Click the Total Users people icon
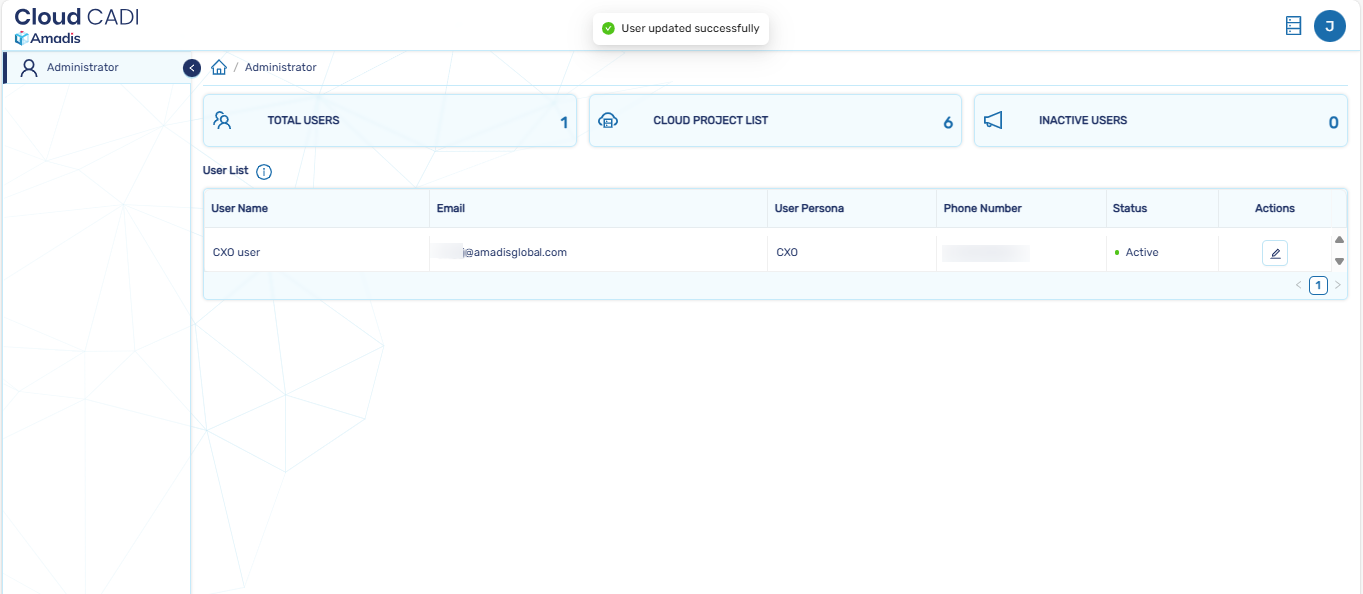The width and height of the screenshot is (1363, 594). coord(223,121)
